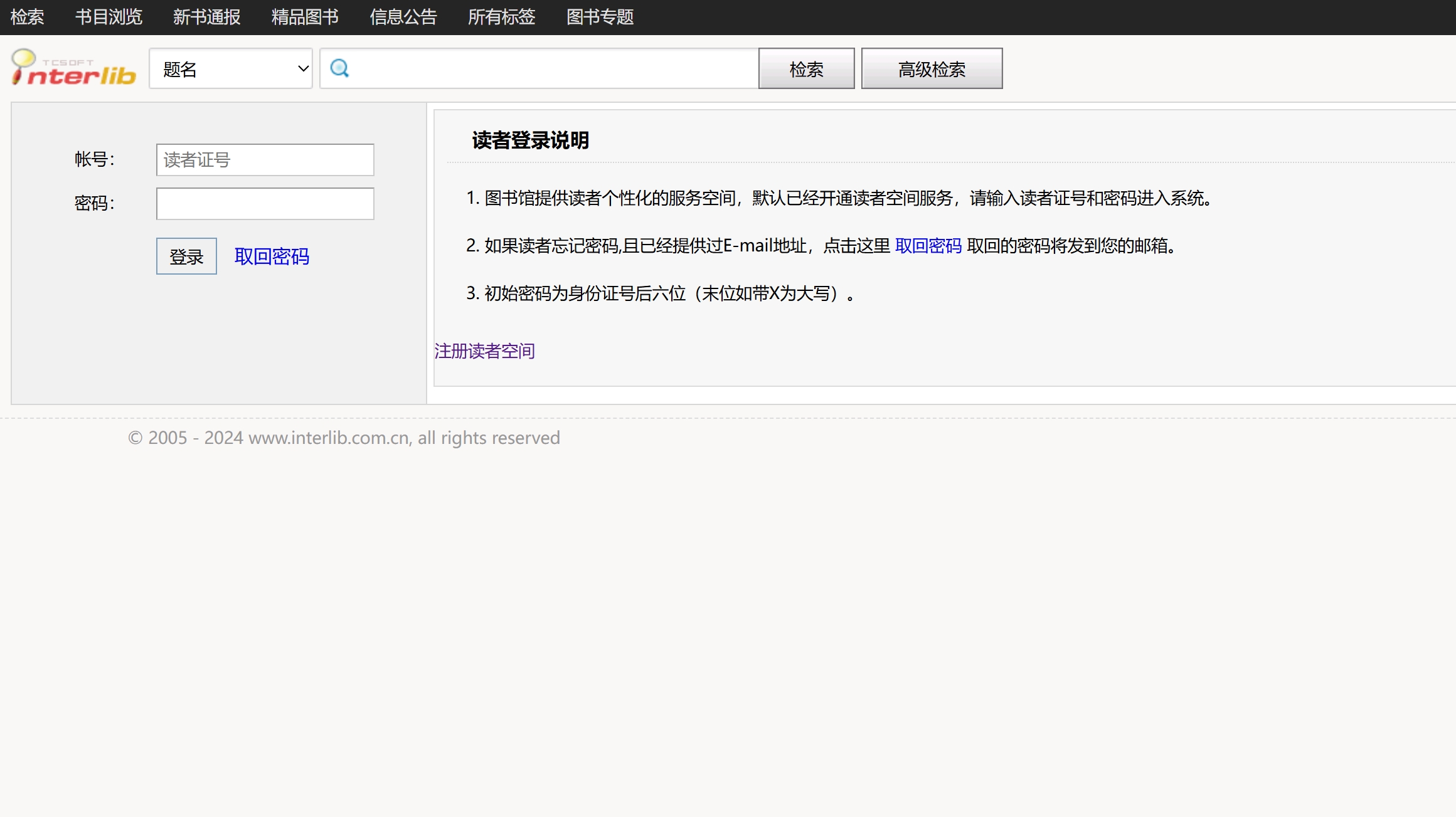Click the 检索 search button
This screenshot has height=817, width=1456.
point(806,68)
